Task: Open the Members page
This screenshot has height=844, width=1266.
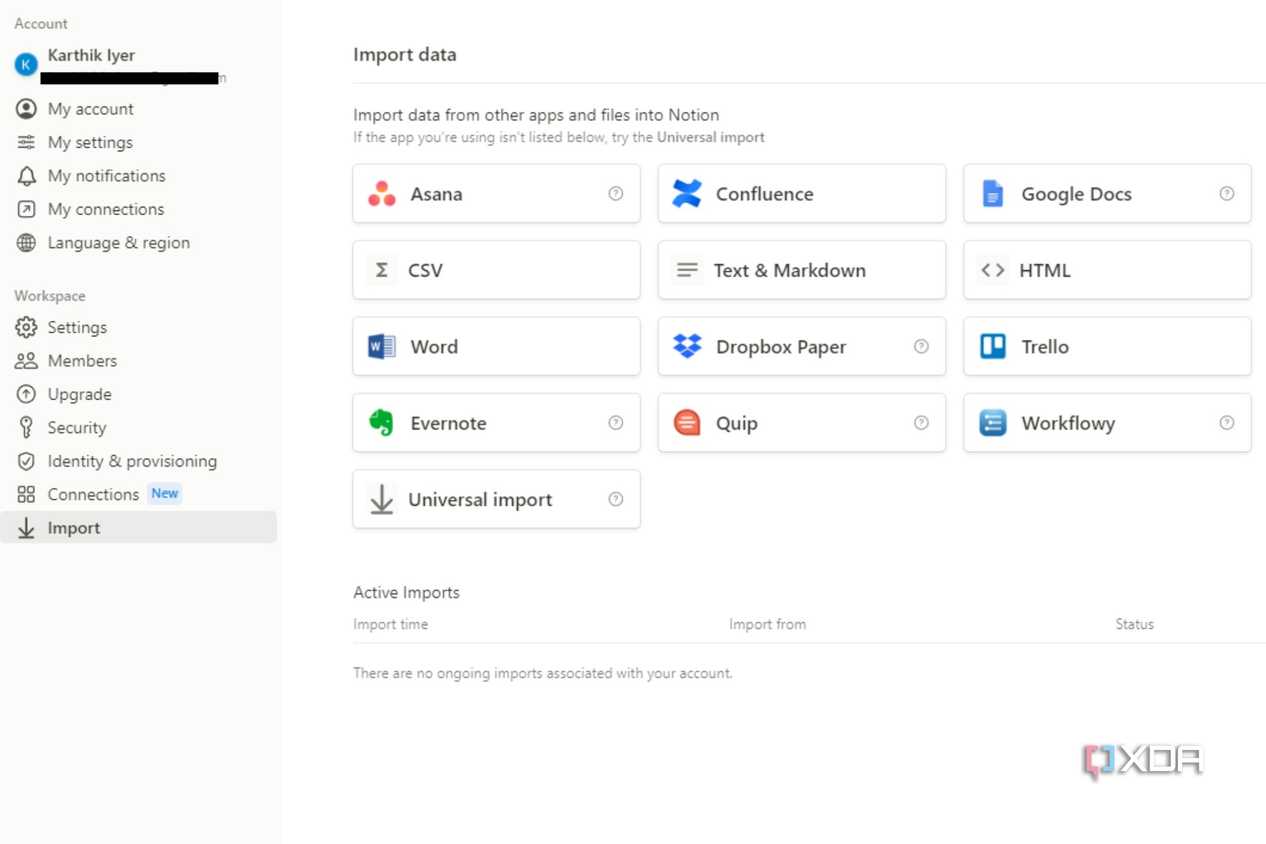Action: tap(139, 361)
